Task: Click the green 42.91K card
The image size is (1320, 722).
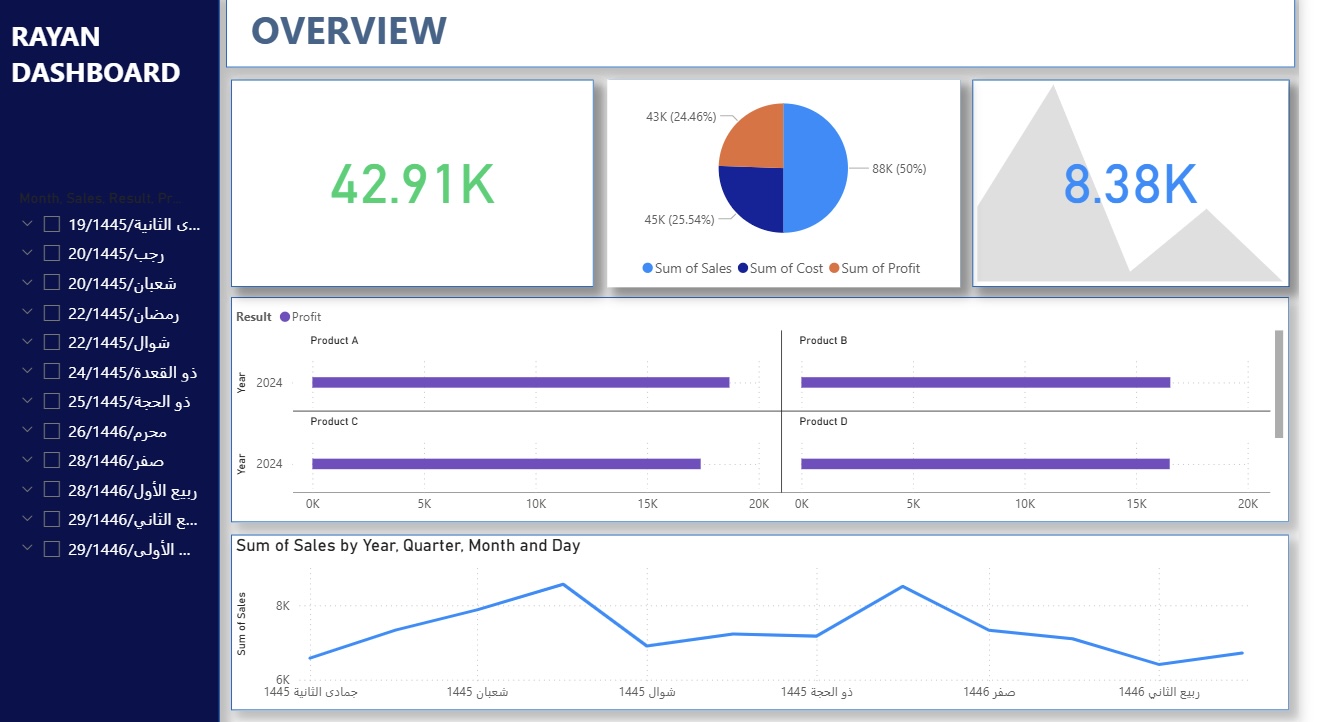Action: click(412, 184)
